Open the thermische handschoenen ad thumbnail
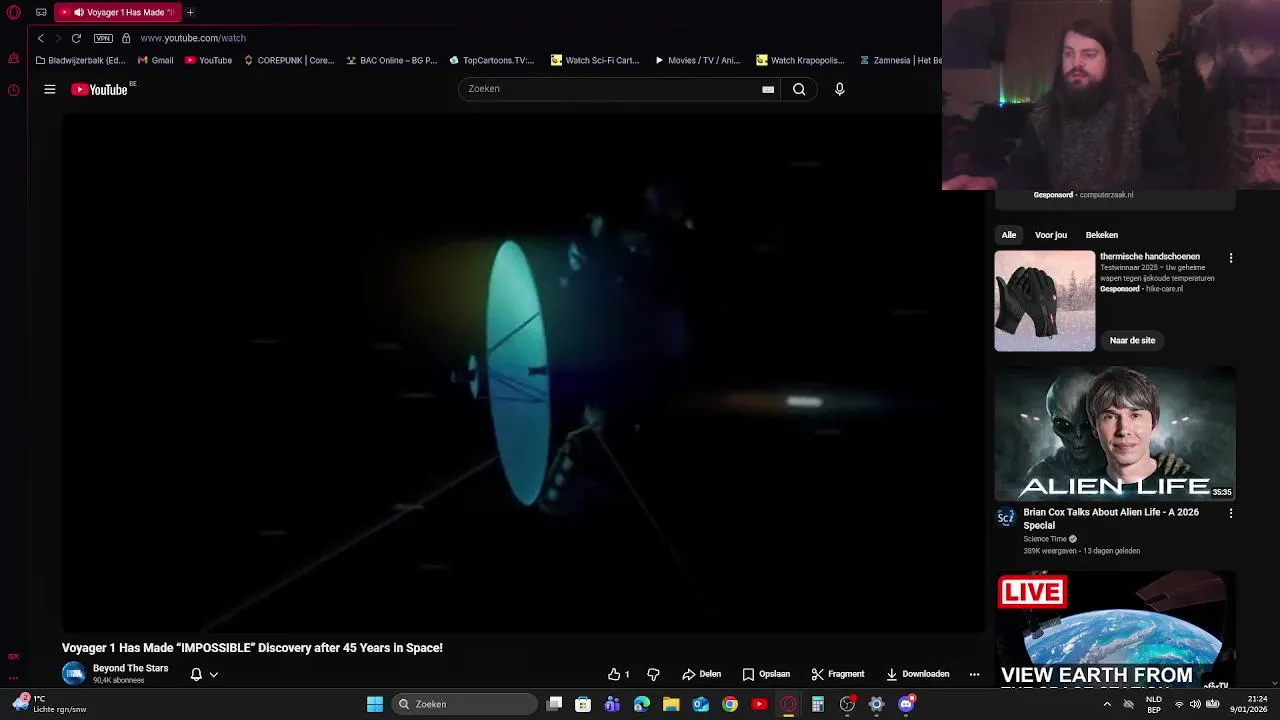This screenshot has width=1280, height=720. [1045, 301]
